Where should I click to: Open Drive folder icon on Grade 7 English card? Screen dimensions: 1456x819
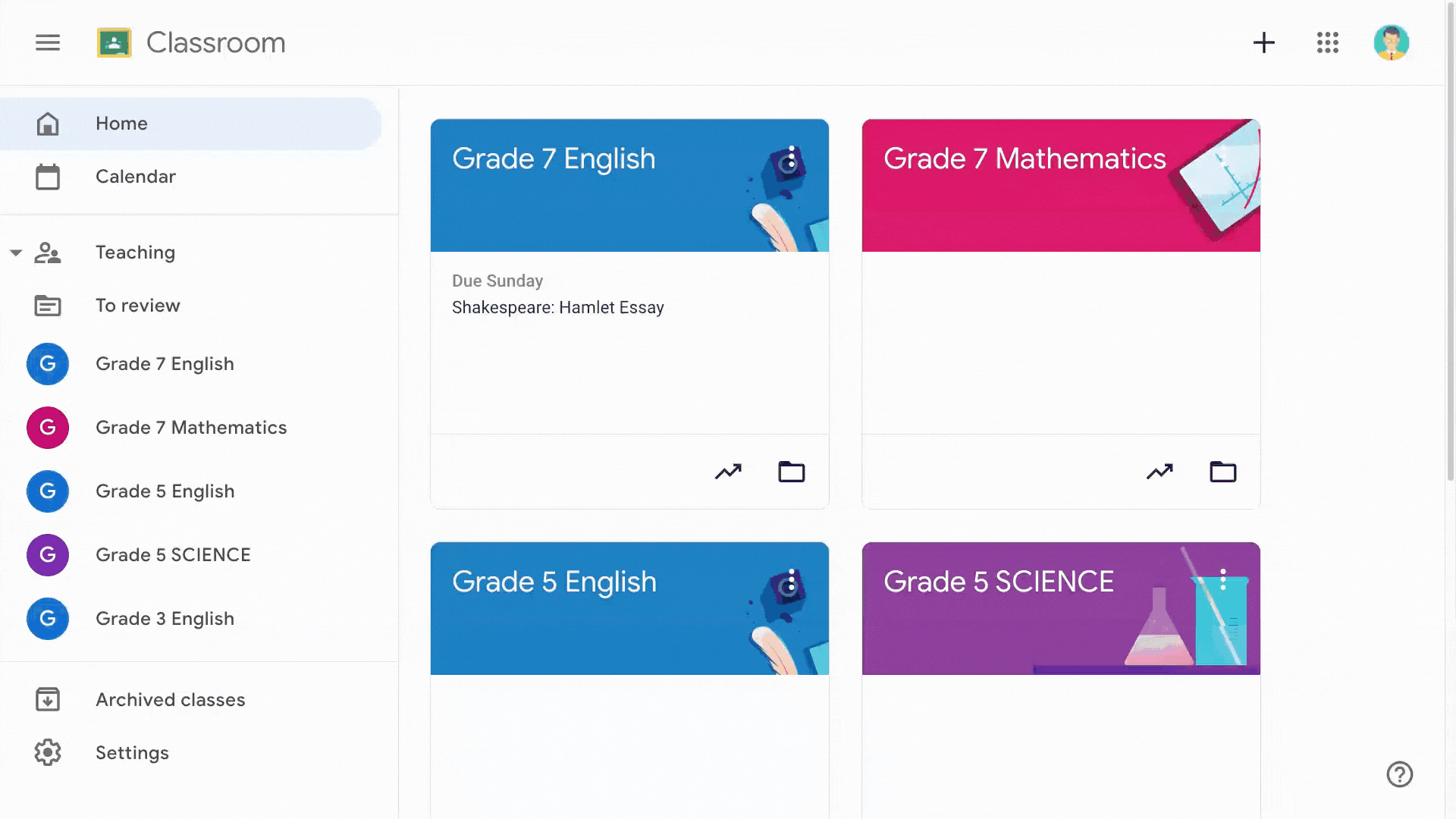pos(791,472)
